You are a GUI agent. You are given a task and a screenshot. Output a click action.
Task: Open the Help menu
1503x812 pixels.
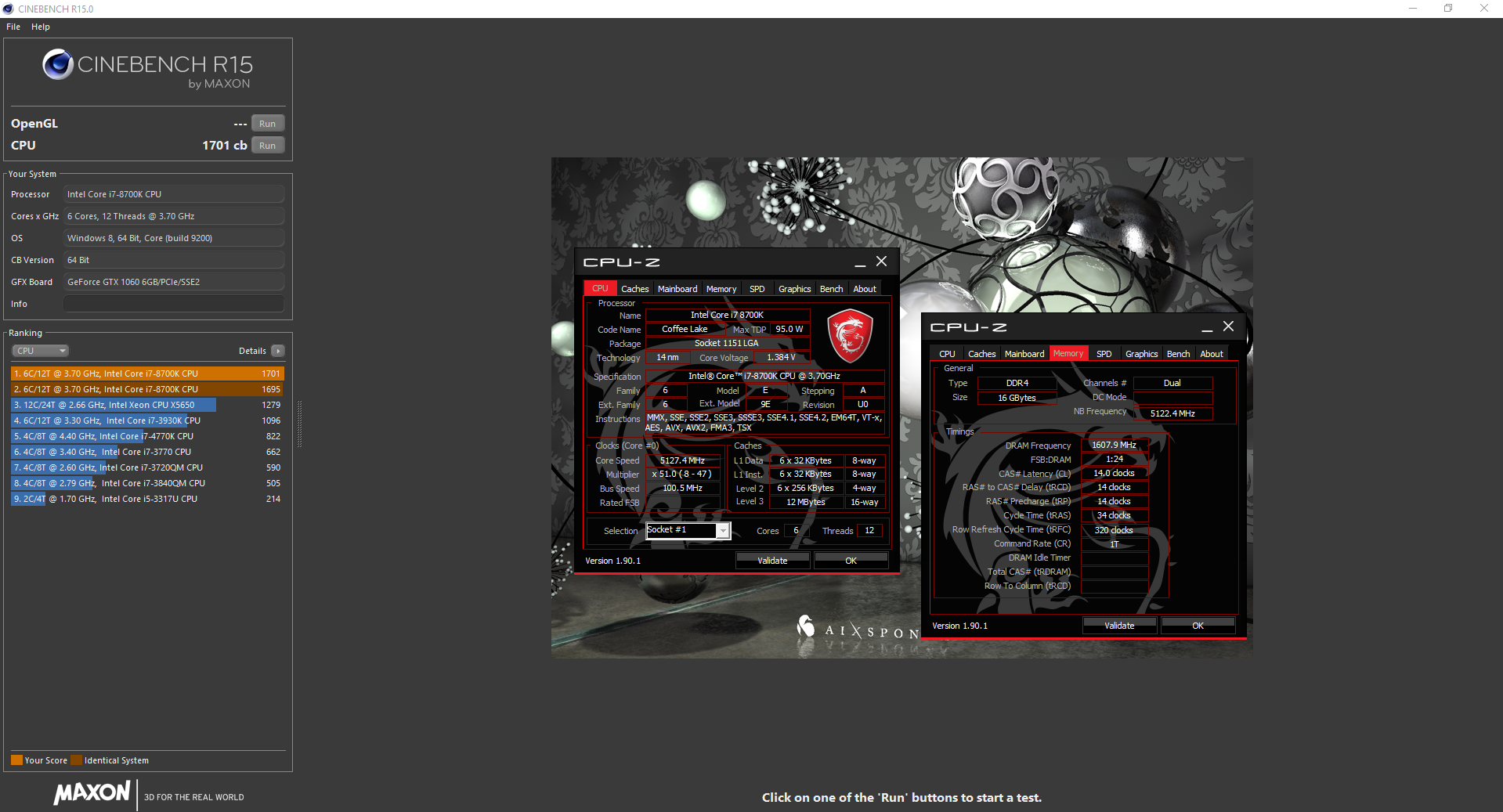tap(41, 27)
